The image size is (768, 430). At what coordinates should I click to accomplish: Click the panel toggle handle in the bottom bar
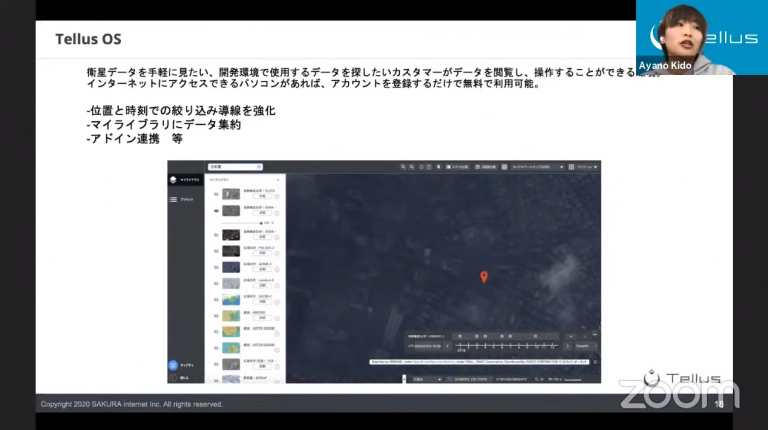(404, 379)
